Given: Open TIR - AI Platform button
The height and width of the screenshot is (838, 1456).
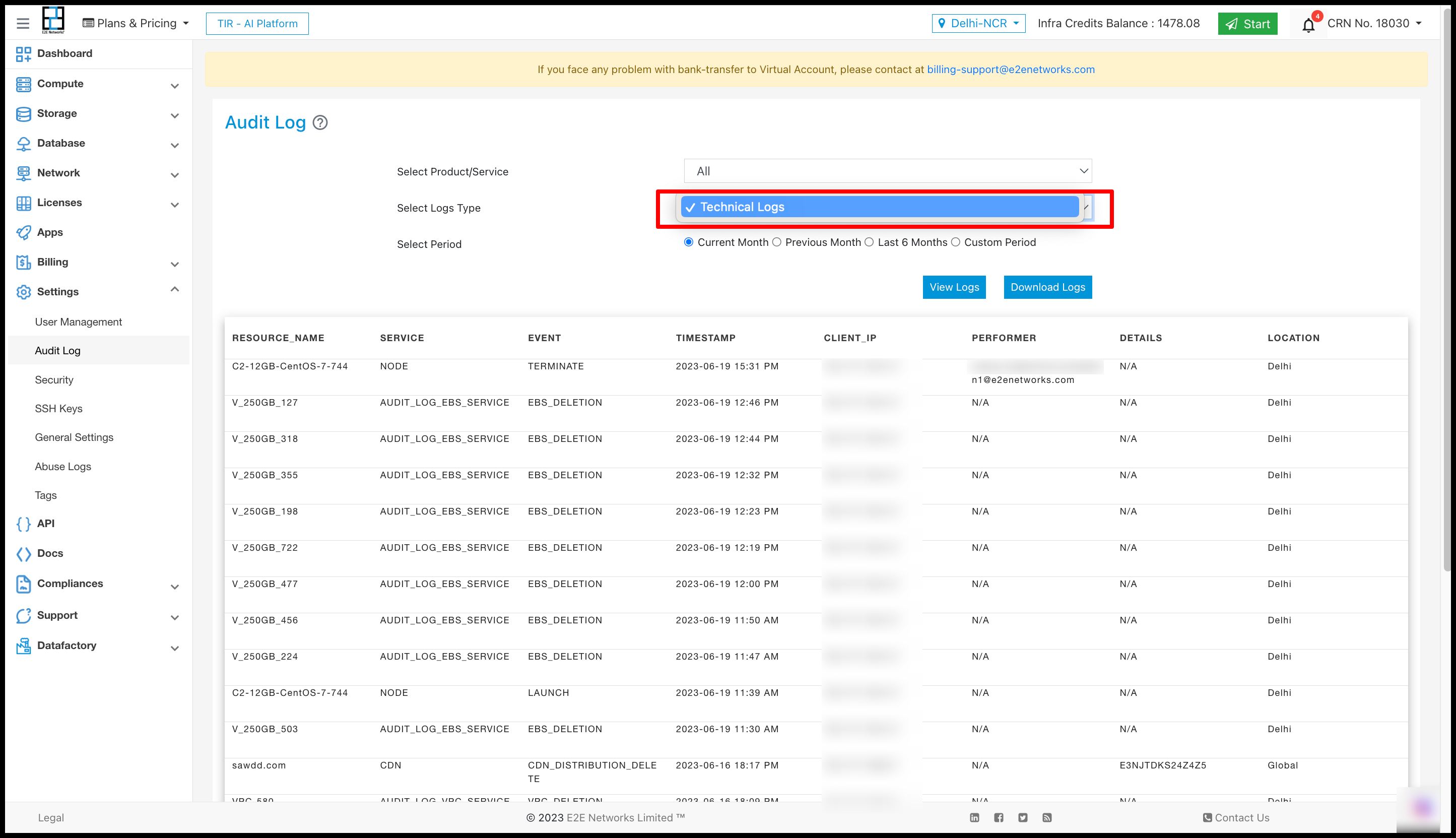Looking at the screenshot, I should click(257, 24).
